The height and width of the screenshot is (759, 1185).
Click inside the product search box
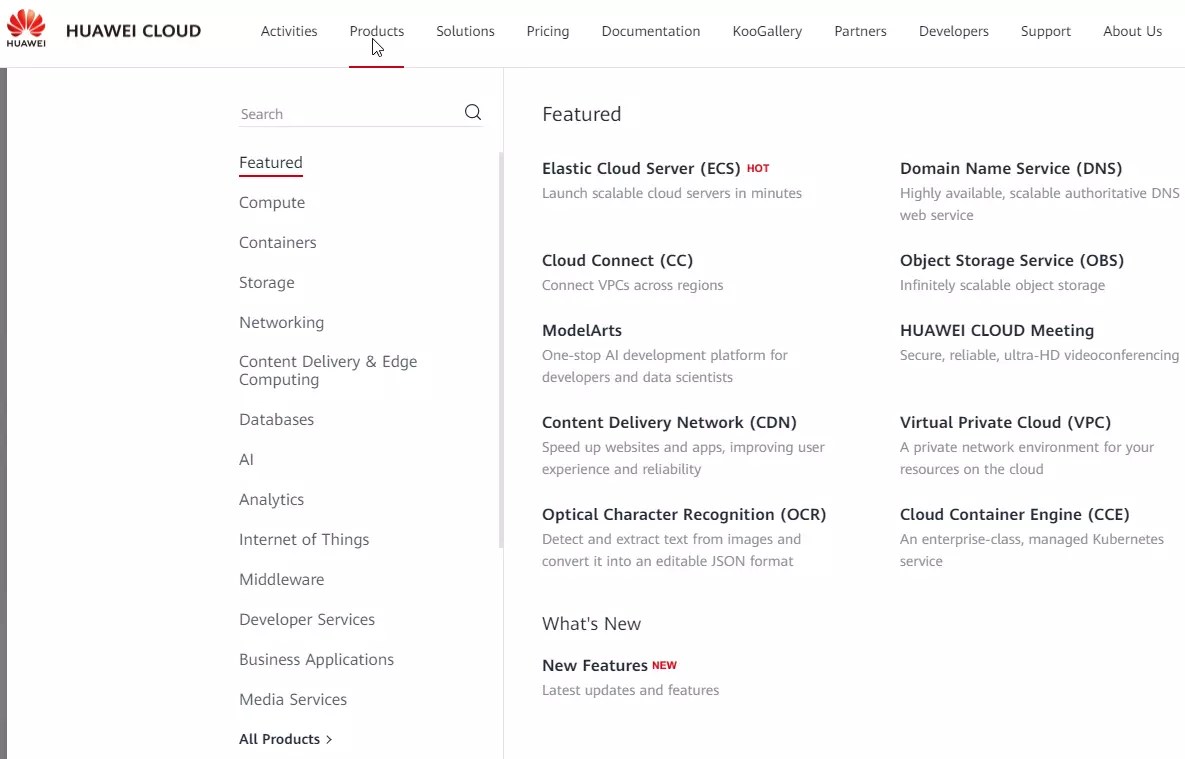[x=340, y=113]
